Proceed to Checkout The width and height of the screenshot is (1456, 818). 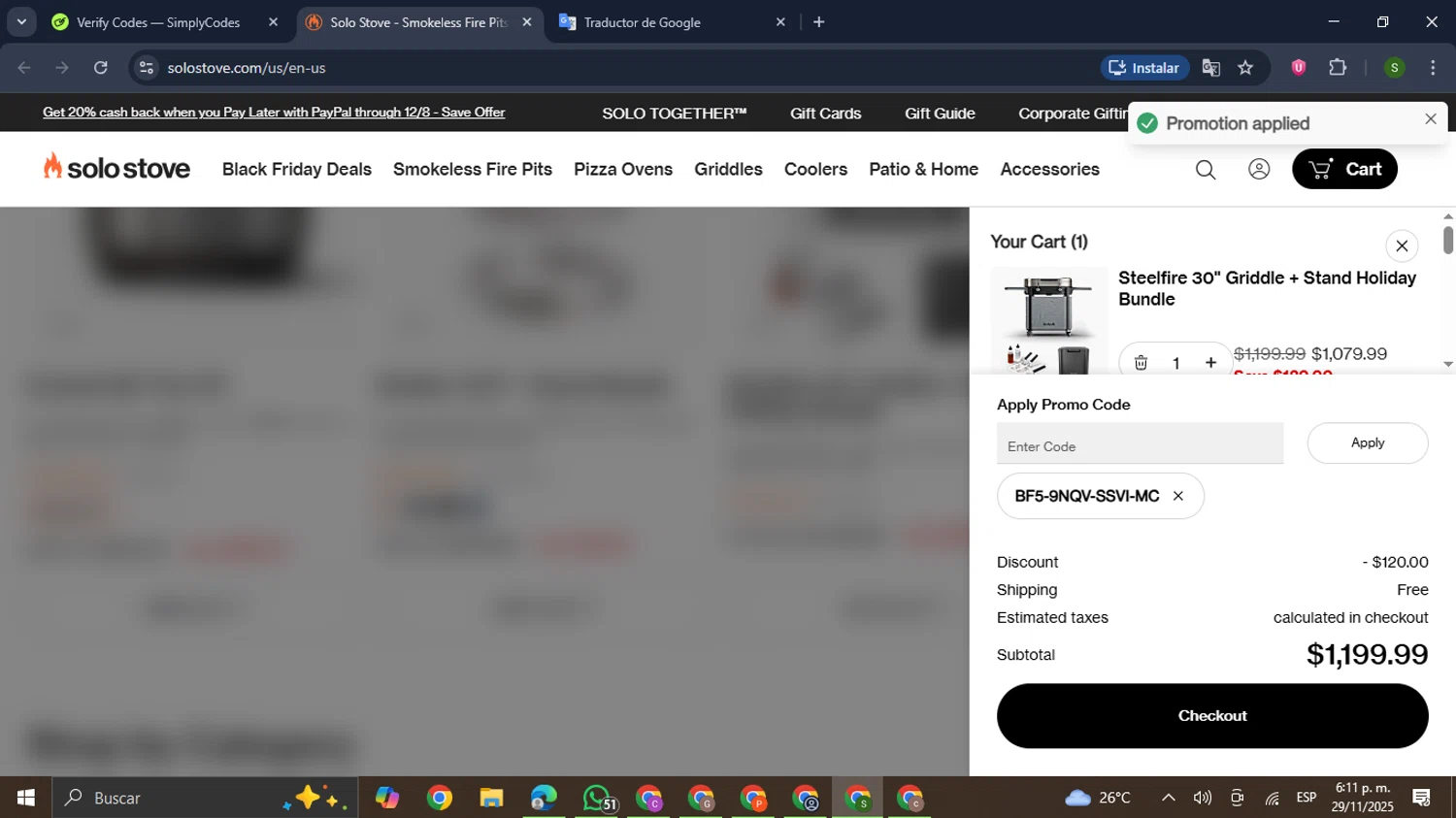1212,716
